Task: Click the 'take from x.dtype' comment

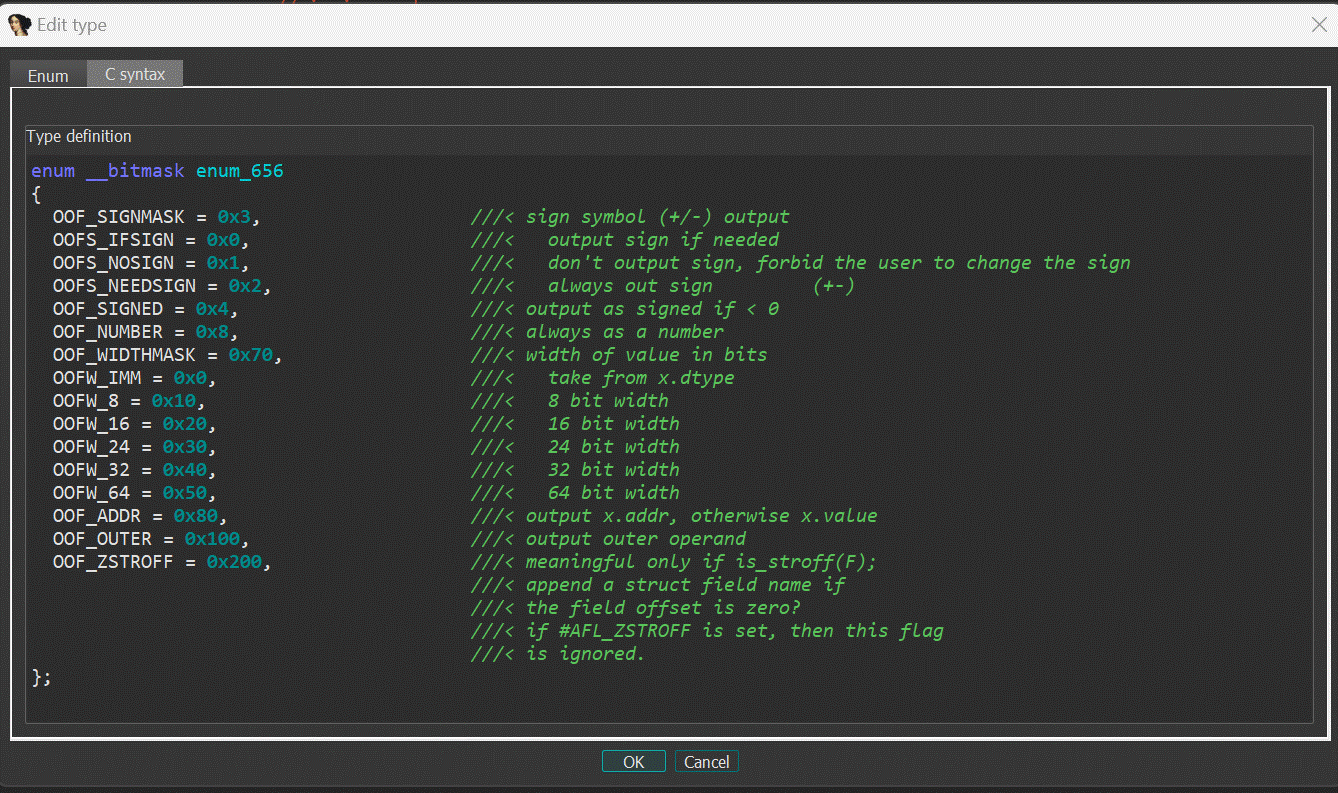Action: click(640, 378)
